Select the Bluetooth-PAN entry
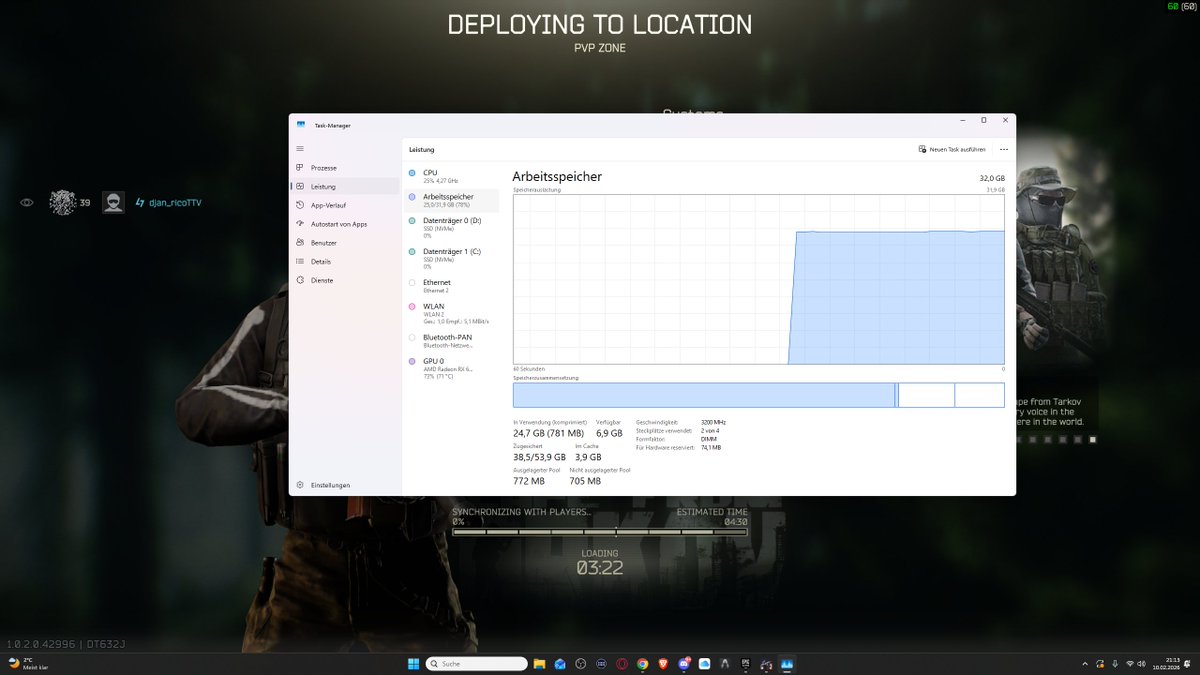1200x675 pixels. pos(451,340)
